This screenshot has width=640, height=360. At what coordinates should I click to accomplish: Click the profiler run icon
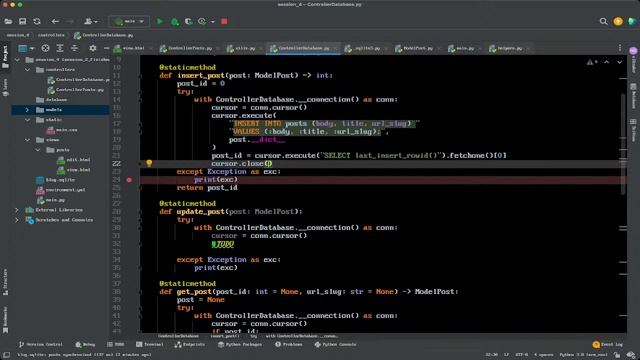(202, 21)
